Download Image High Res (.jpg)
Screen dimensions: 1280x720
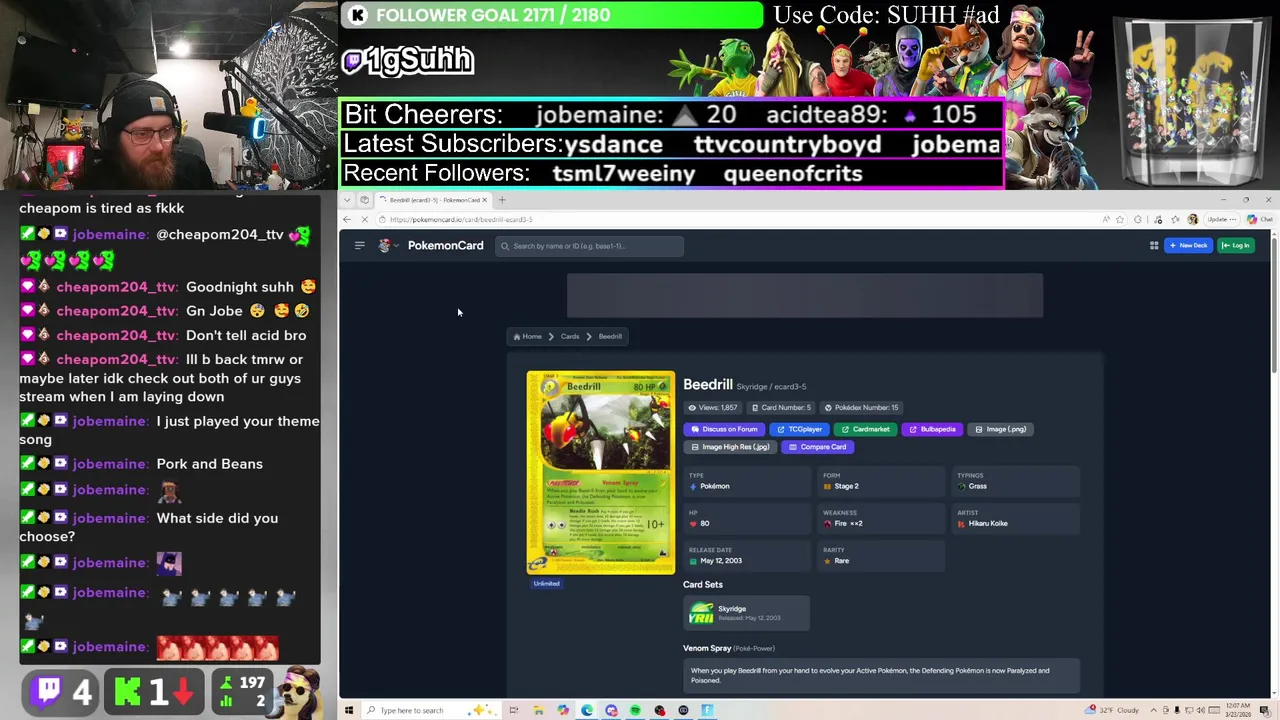pos(730,448)
